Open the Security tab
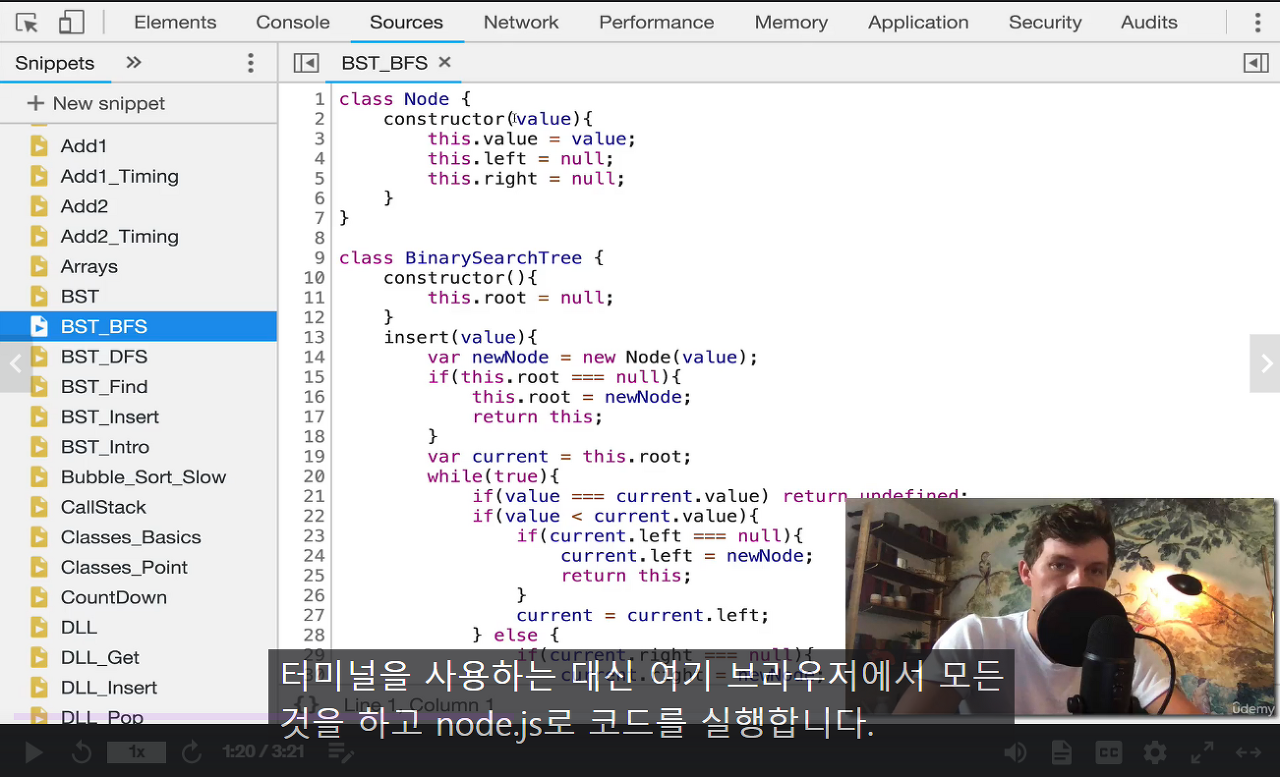1280x777 pixels. click(x=1045, y=22)
